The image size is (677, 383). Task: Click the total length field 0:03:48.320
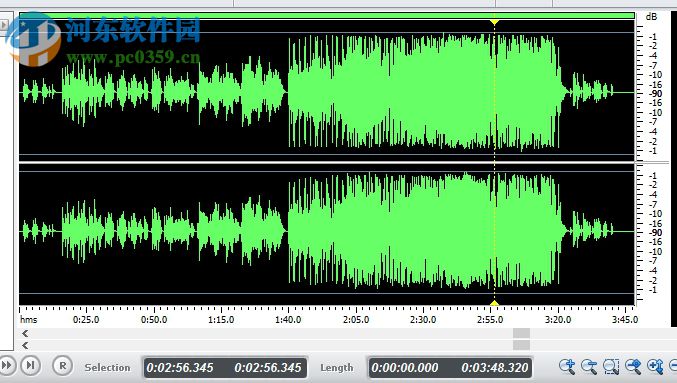pyautogui.click(x=495, y=368)
